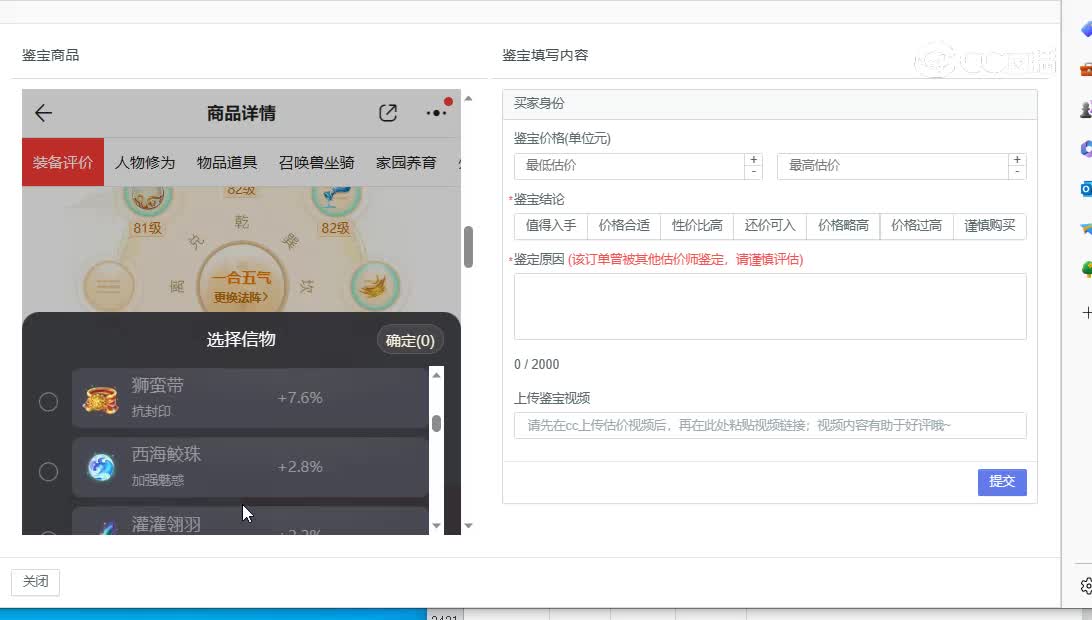Click the 鉴宝商品 panel scrollbar up arrow

point(469,98)
